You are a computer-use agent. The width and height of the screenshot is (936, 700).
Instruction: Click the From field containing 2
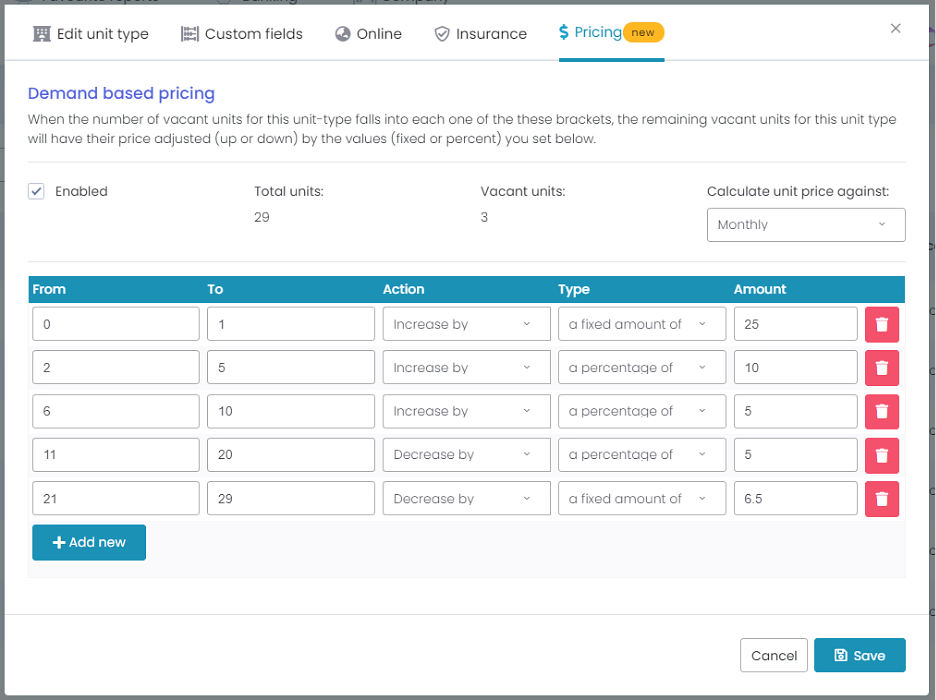116,368
